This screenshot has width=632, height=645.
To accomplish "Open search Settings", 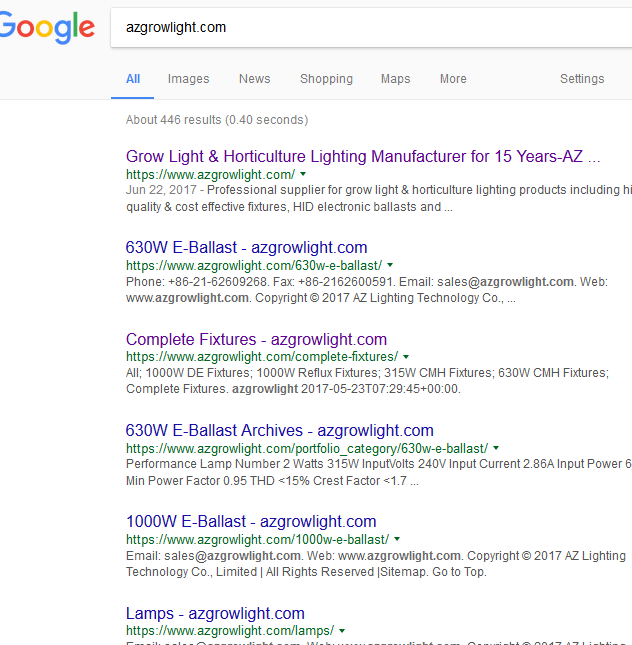I will tap(582, 79).
